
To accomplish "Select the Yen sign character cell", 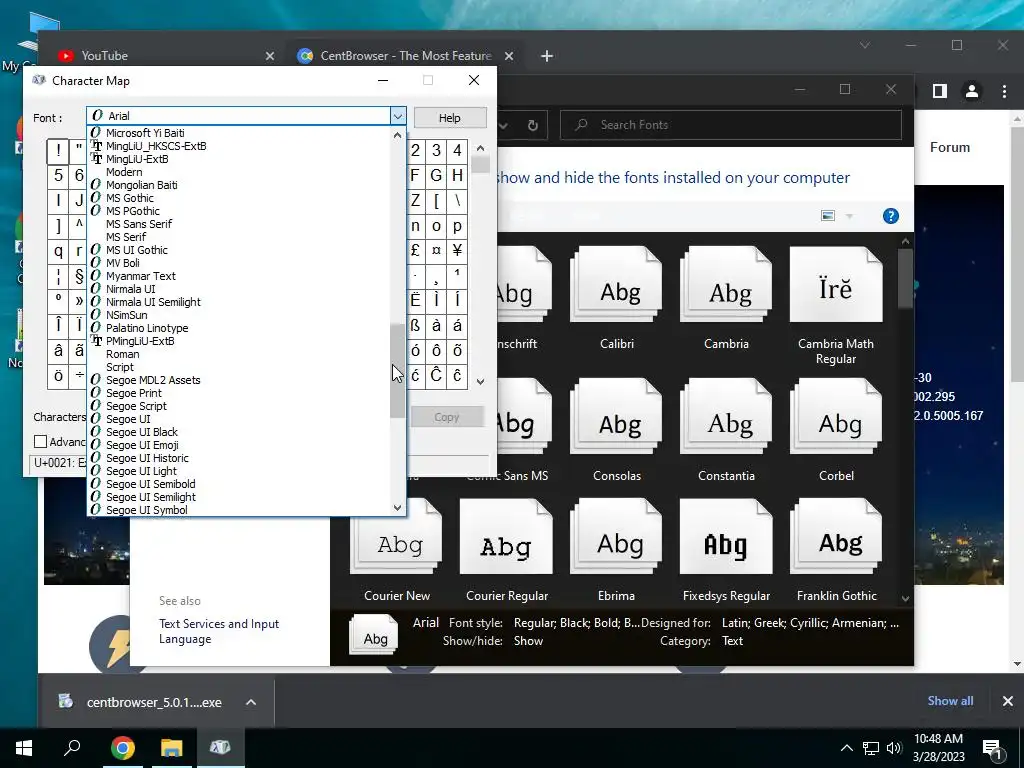I will [457, 251].
